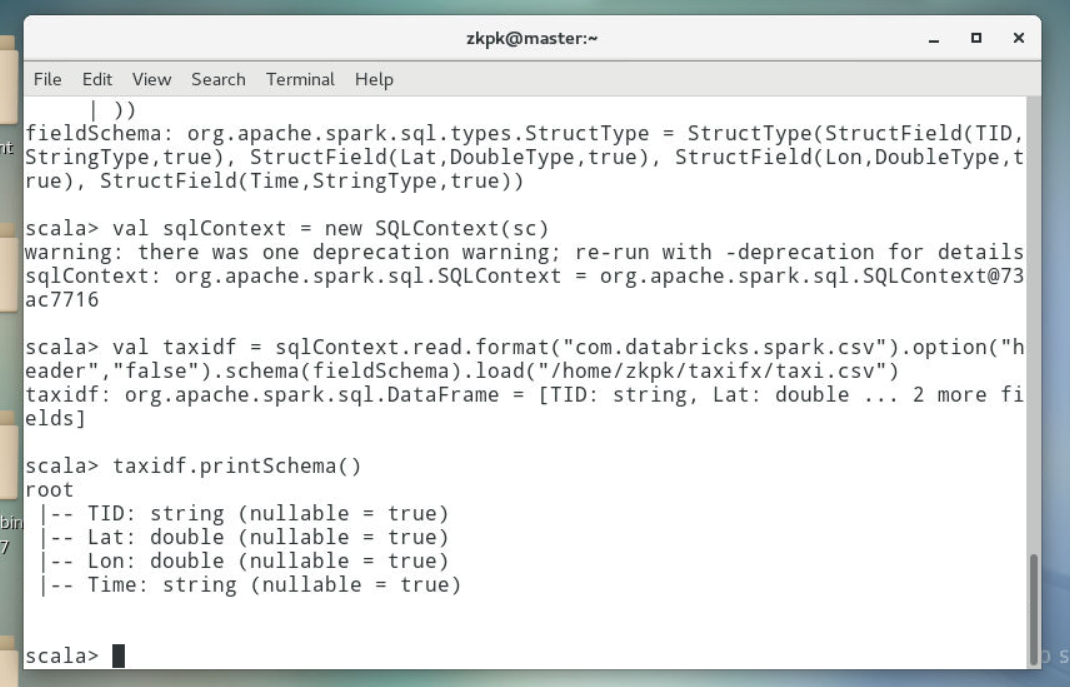This screenshot has width=1070, height=687.
Task: Click the taxidf.printSchema() command text
Action: (x=237, y=466)
